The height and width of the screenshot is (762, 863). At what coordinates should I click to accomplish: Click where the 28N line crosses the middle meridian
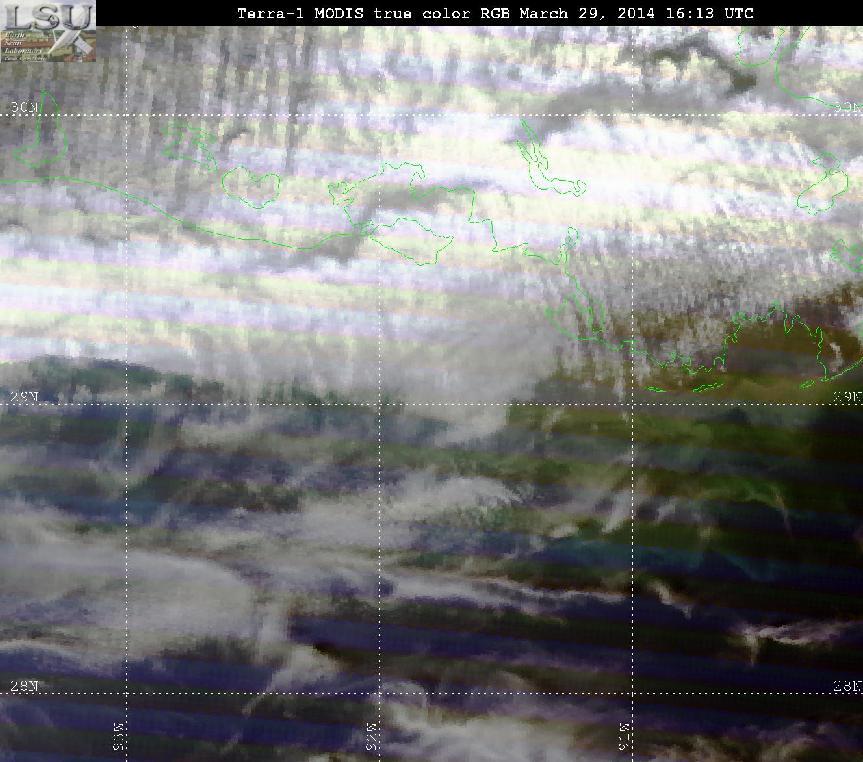coord(379,694)
